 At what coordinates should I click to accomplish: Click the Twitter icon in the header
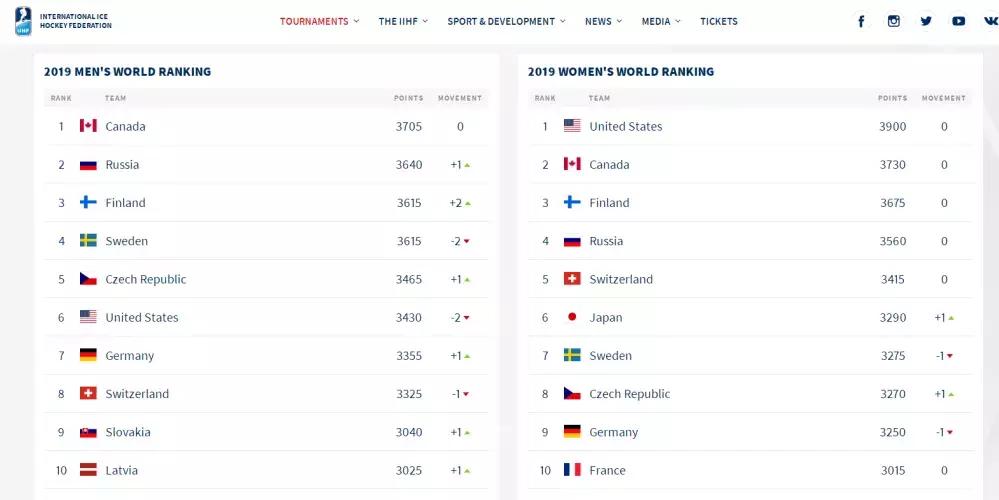926,21
